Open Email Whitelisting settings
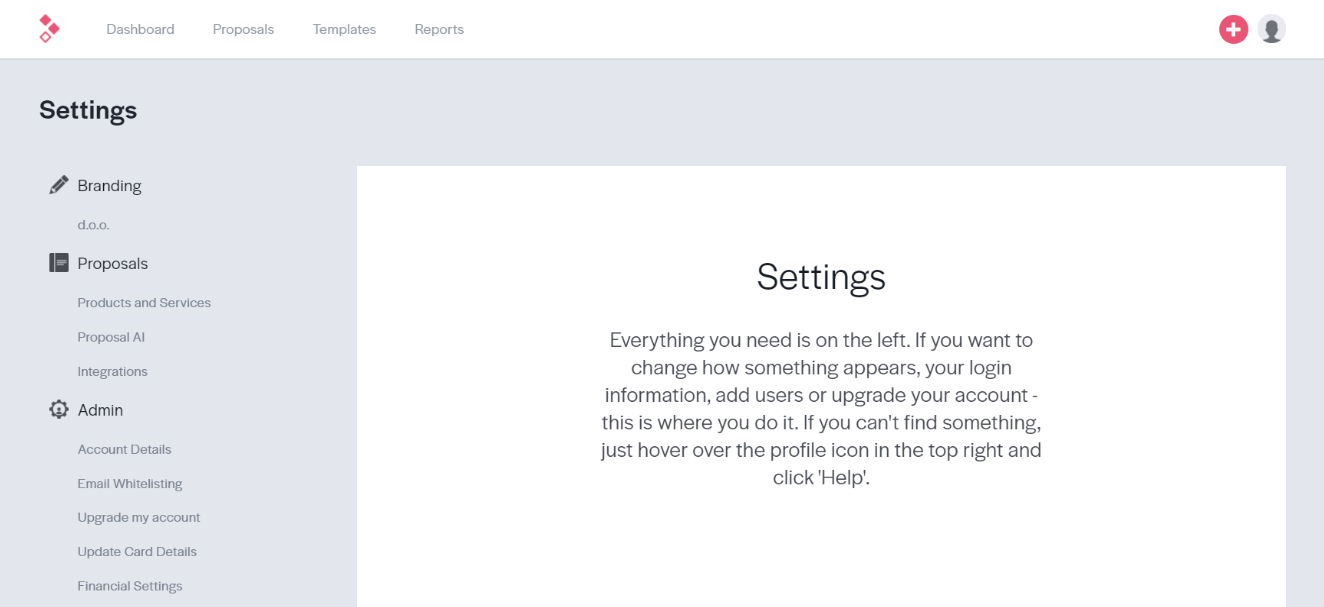The image size is (1324, 607). (x=130, y=483)
